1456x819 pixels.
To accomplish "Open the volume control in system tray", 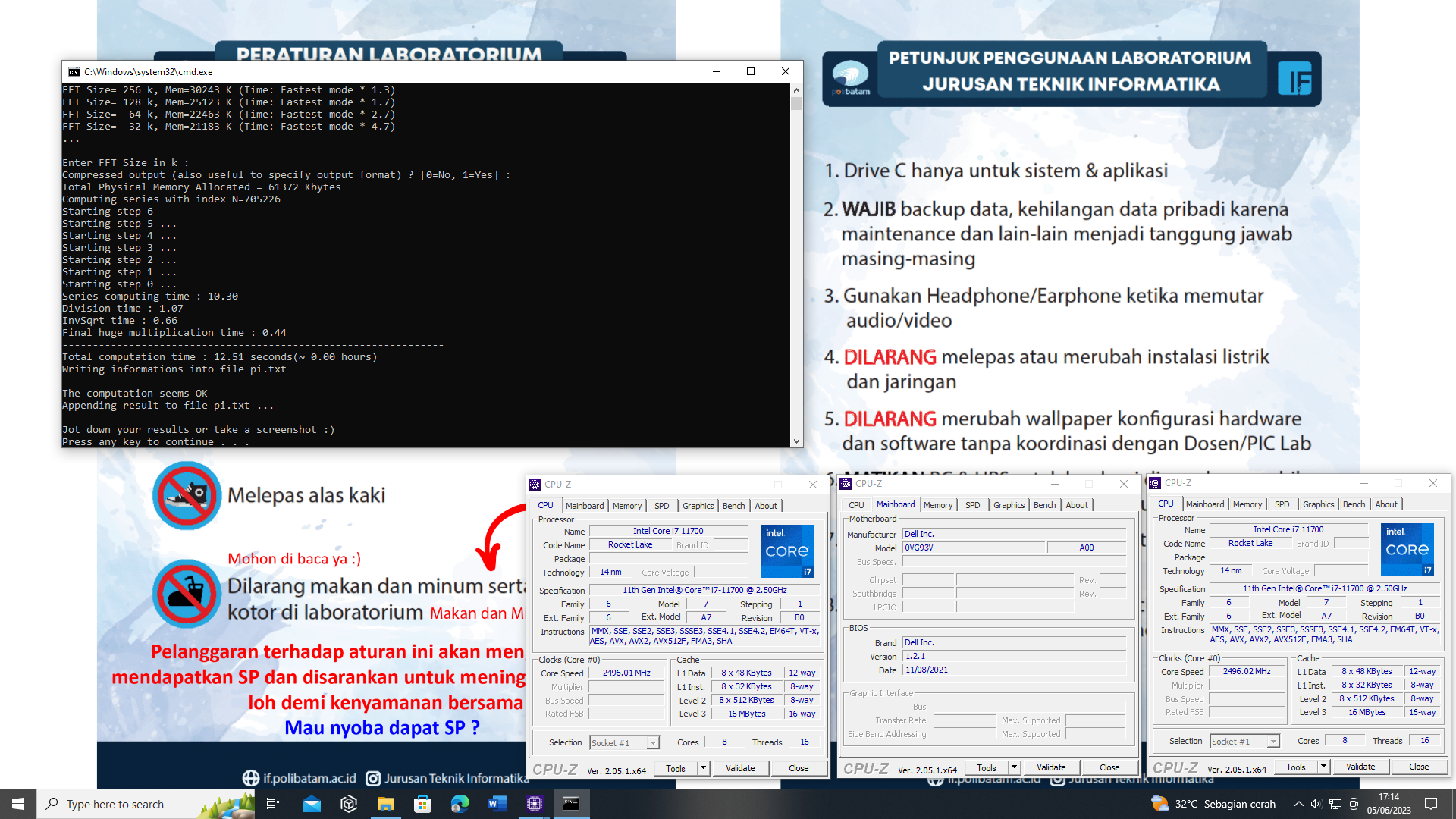I will 1316,804.
